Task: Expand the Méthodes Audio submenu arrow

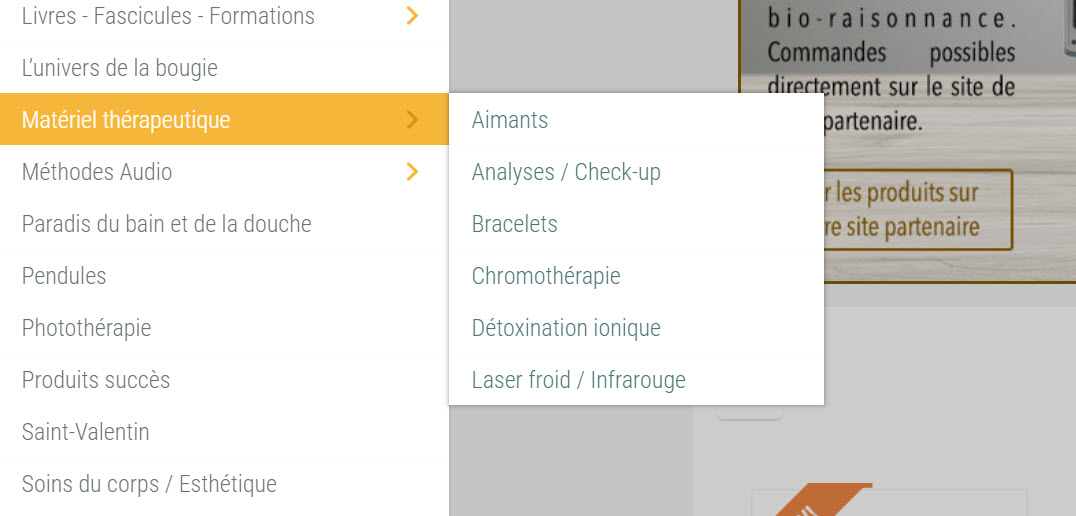Action: pos(412,172)
